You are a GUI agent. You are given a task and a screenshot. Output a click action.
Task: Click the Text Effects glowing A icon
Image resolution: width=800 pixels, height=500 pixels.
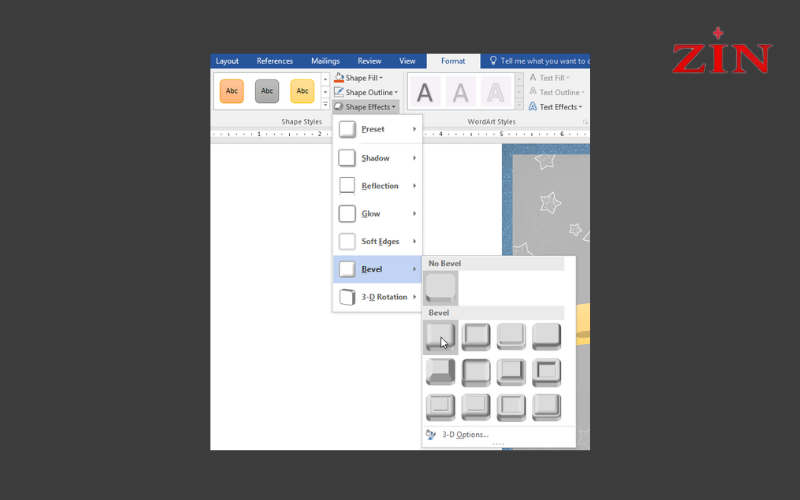click(x=533, y=107)
